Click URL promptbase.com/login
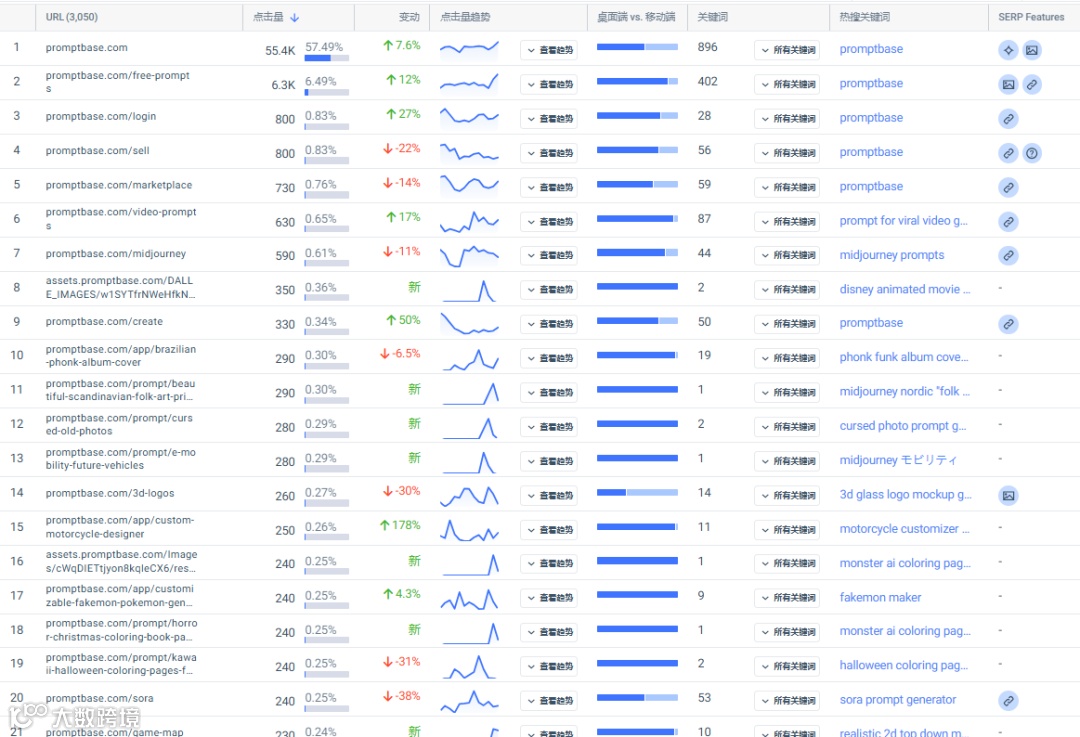Viewport: 1080px width, 737px height. (101, 116)
